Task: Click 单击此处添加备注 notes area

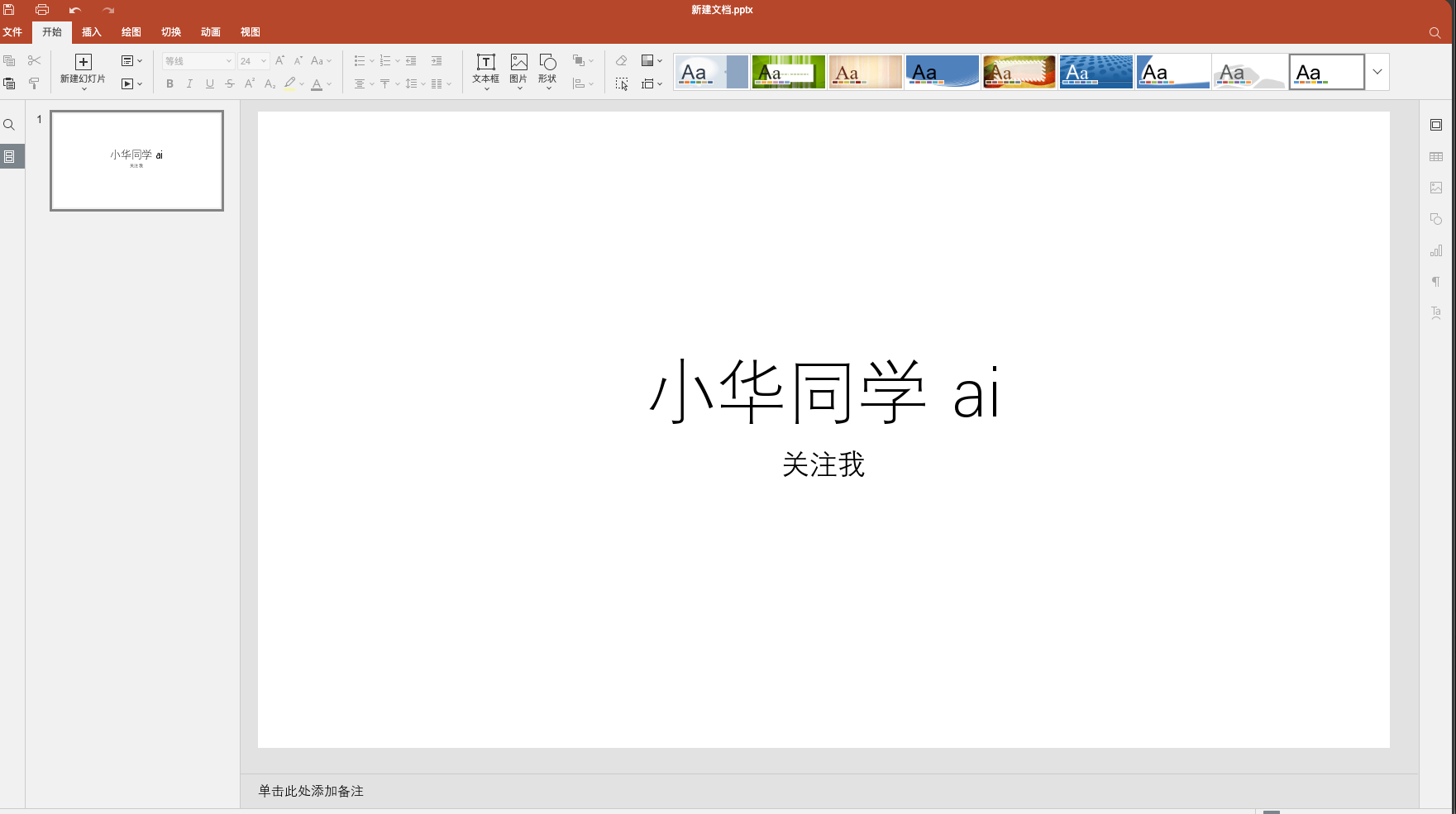Action: [311, 791]
